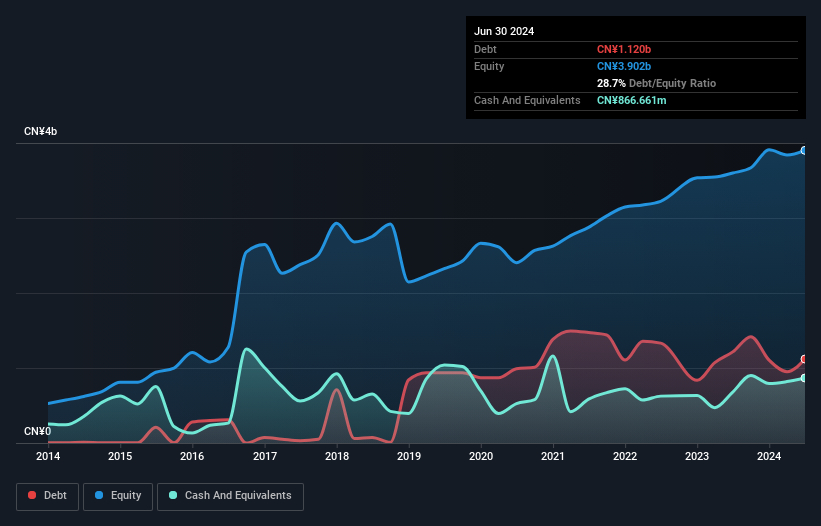Screen dimensions: 821x526
Task: Click the blue Equity endpoint marker
Action: (804, 150)
